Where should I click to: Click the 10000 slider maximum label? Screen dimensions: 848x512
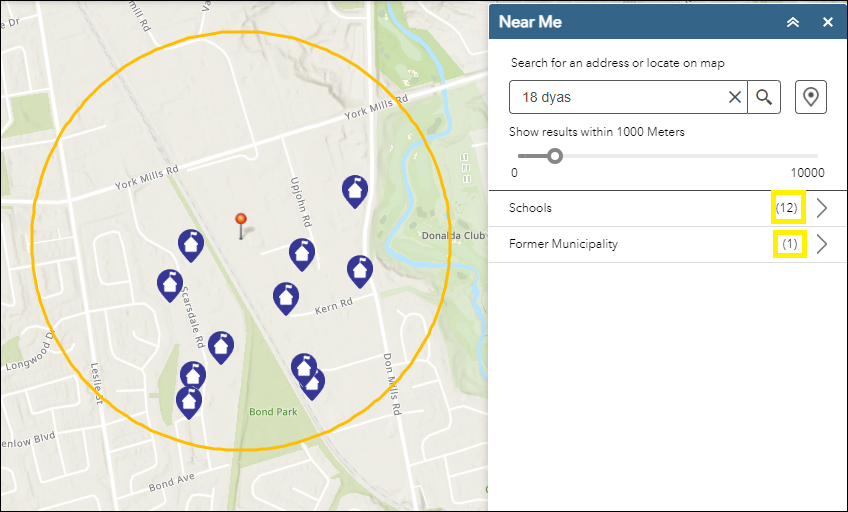[x=807, y=173]
